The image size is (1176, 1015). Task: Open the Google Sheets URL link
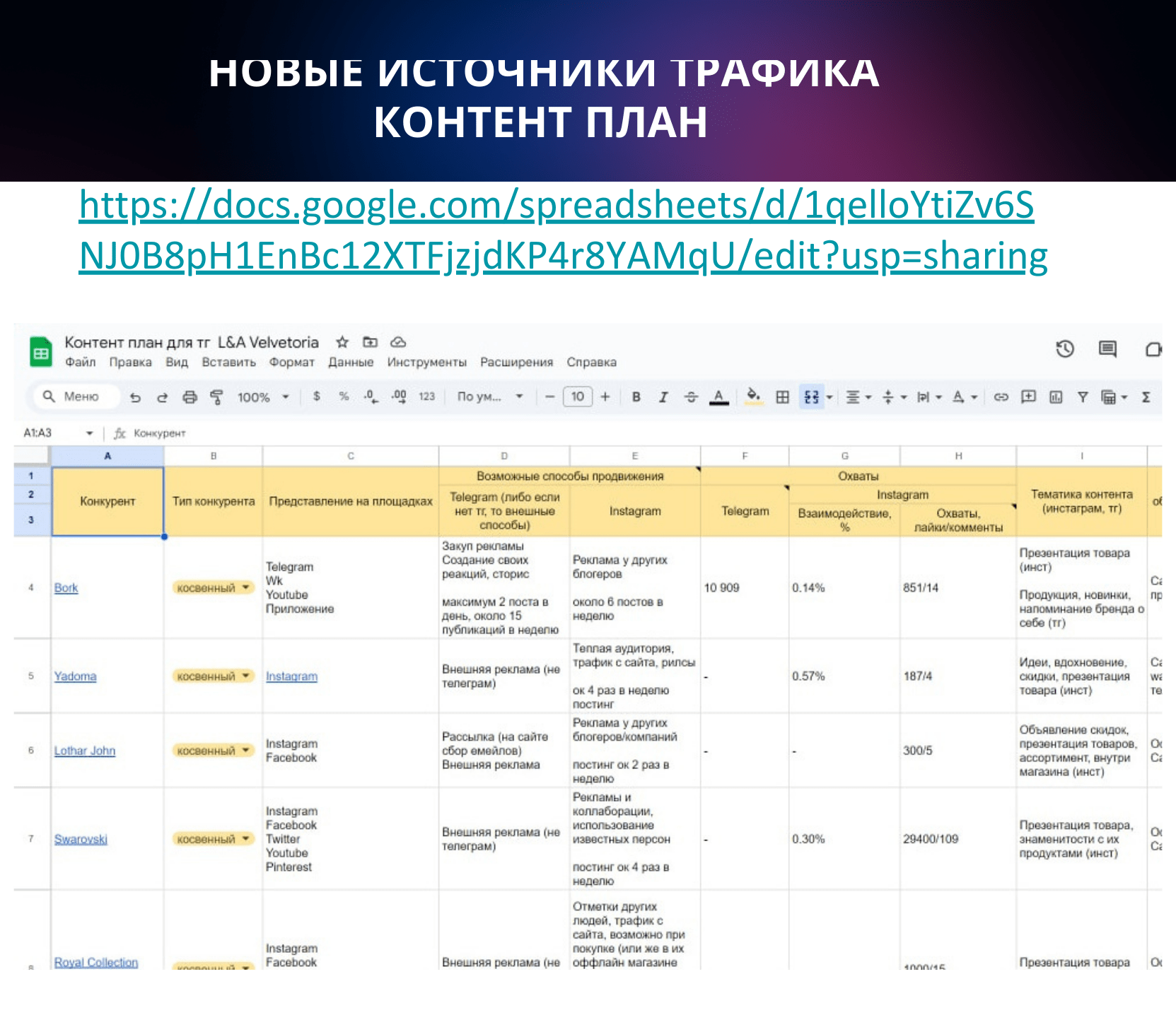click(x=557, y=230)
